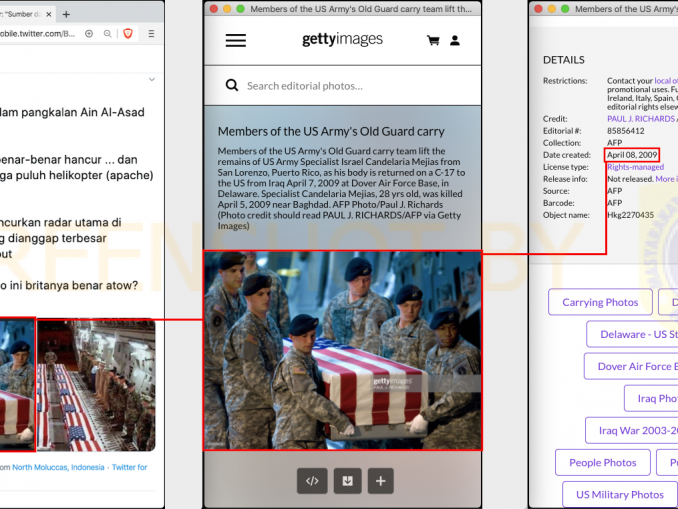Click the Brave shield icon
The width and height of the screenshot is (678, 509).
point(128,33)
